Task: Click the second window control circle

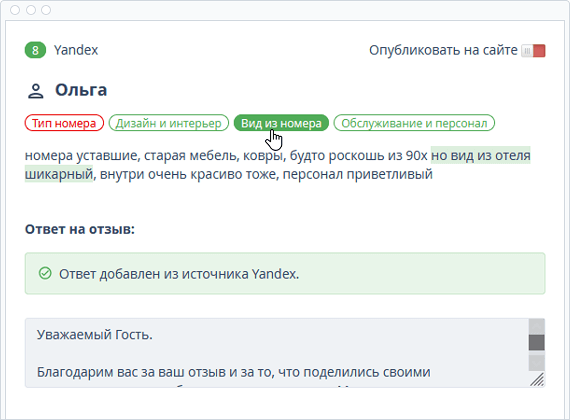Action: pyautogui.click(x=31, y=10)
